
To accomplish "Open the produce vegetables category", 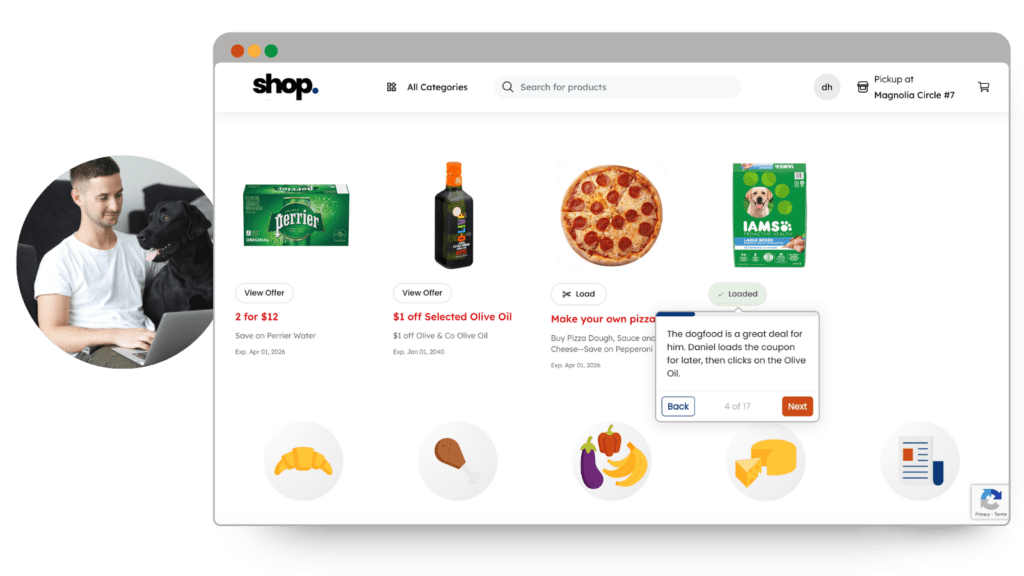I will pos(612,461).
